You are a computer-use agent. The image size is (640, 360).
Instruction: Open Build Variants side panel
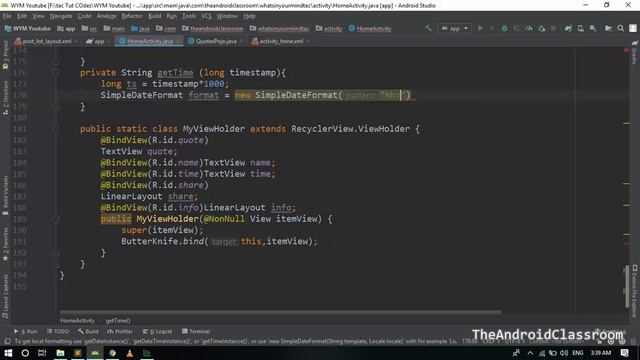tap(5, 195)
